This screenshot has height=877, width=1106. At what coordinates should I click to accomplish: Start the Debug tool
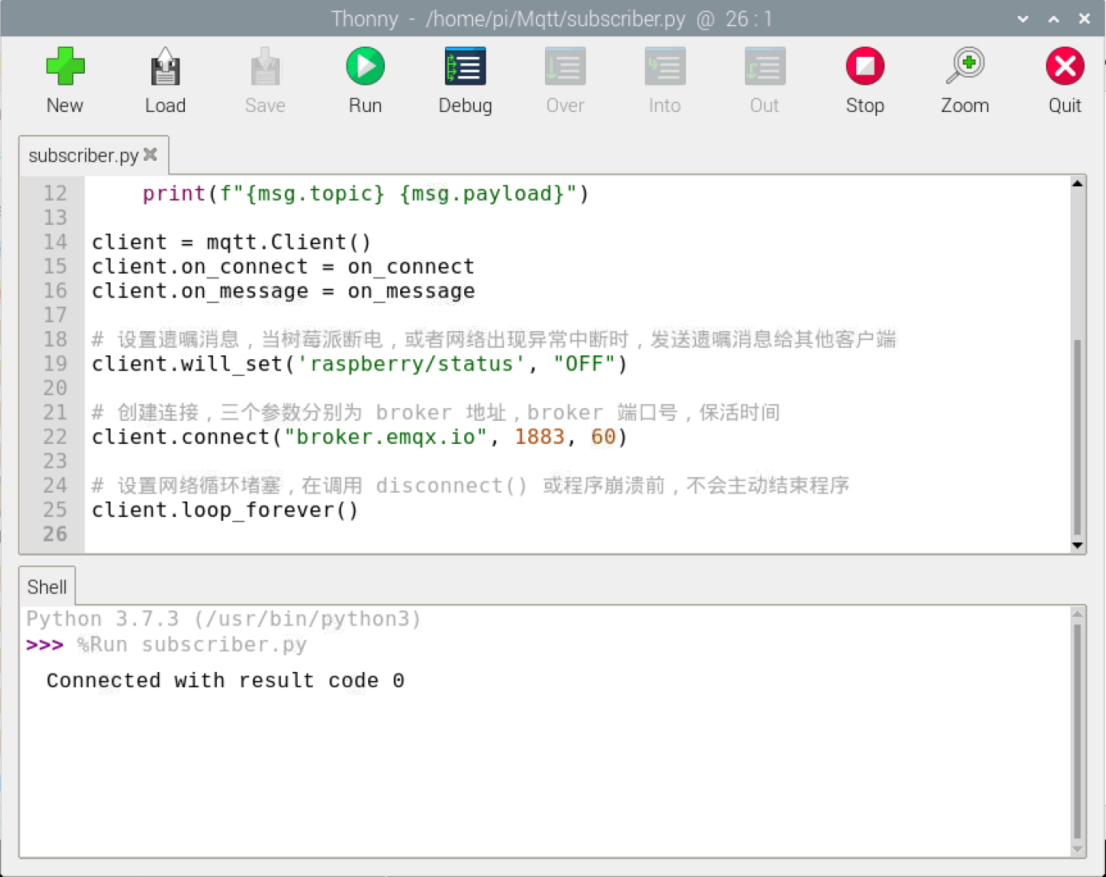tap(466, 80)
